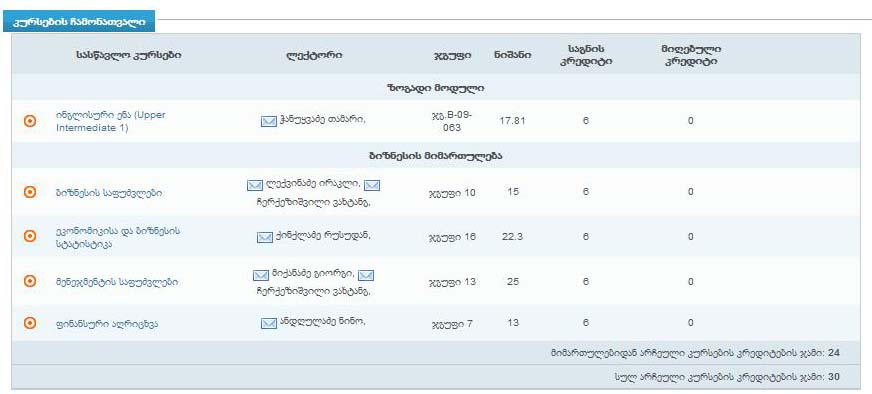
Task: Click the ზოგადი მოდული section header
Action: 435,88
